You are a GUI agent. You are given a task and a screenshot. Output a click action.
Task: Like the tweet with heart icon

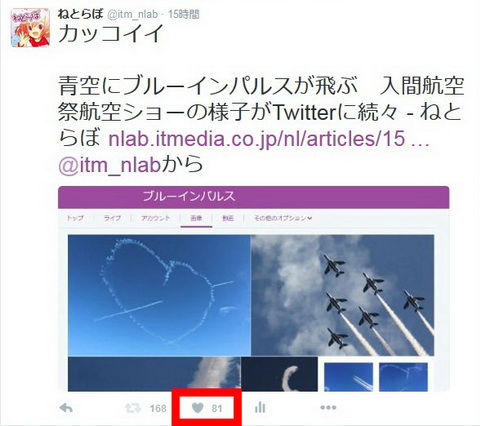198,407
